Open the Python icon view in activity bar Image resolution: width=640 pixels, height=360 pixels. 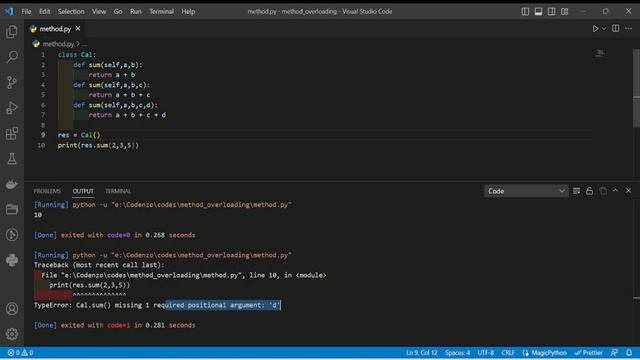(x=12, y=260)
